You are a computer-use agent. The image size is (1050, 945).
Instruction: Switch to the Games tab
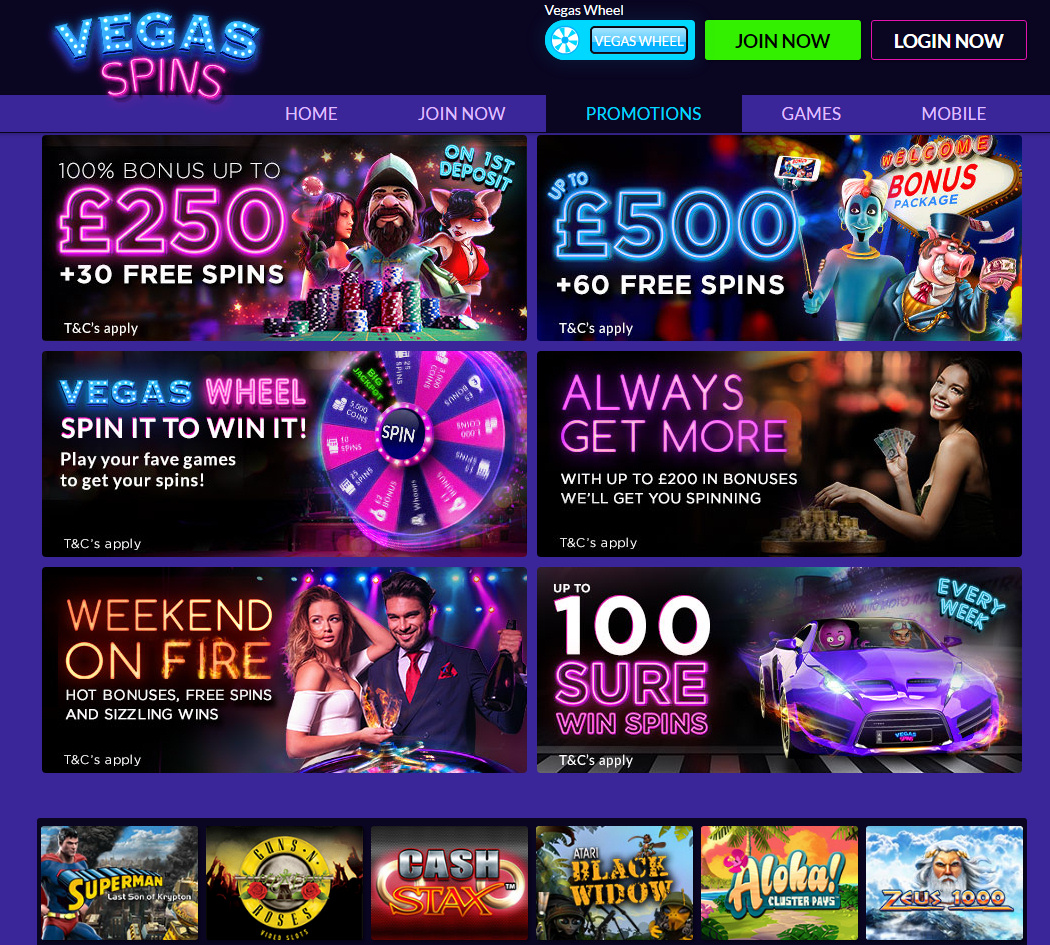811,114
